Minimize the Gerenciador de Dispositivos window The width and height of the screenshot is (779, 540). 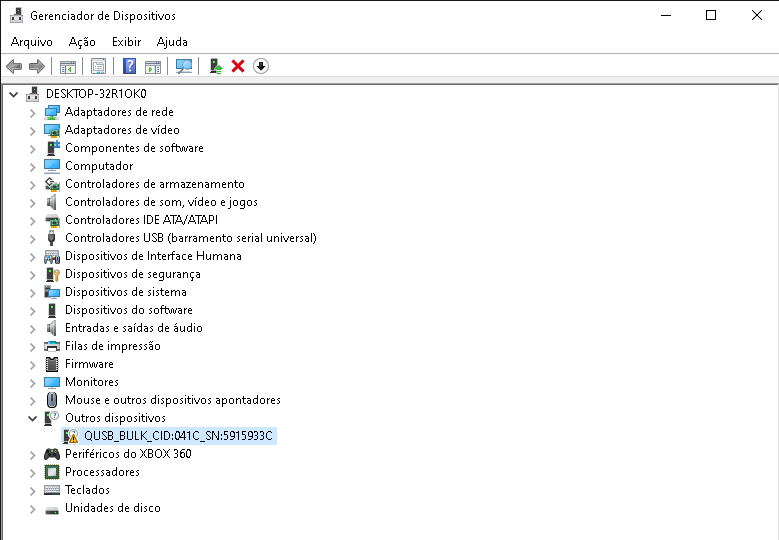[666, 15]
